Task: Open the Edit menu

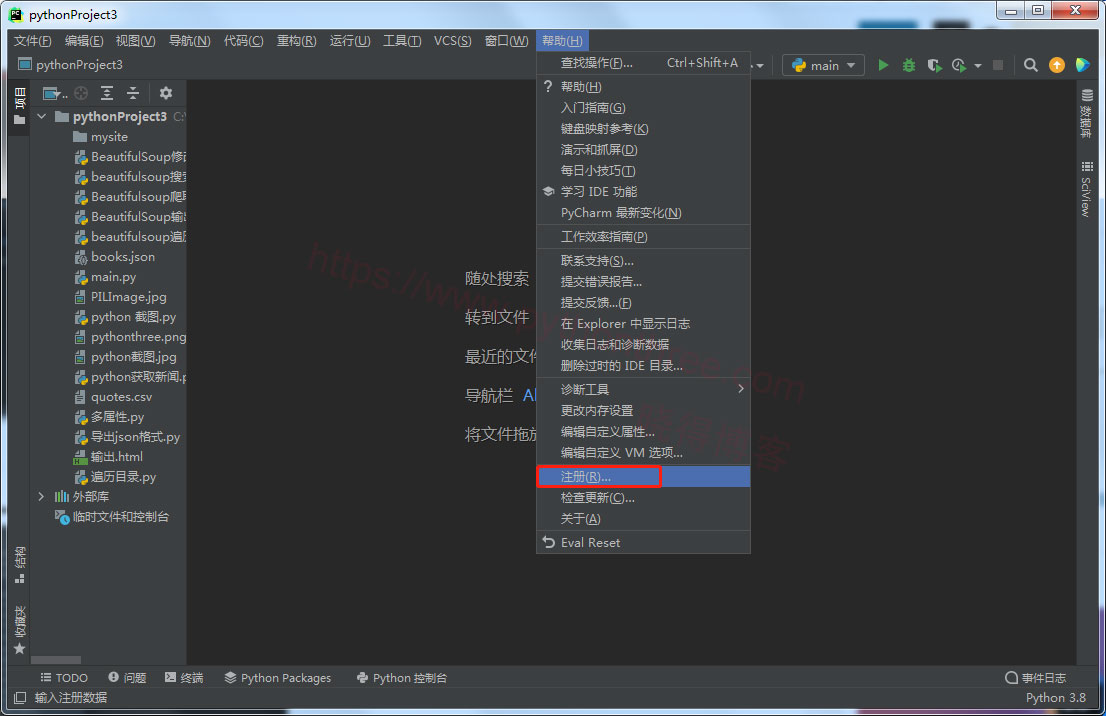Action: [x=84, y=41]
